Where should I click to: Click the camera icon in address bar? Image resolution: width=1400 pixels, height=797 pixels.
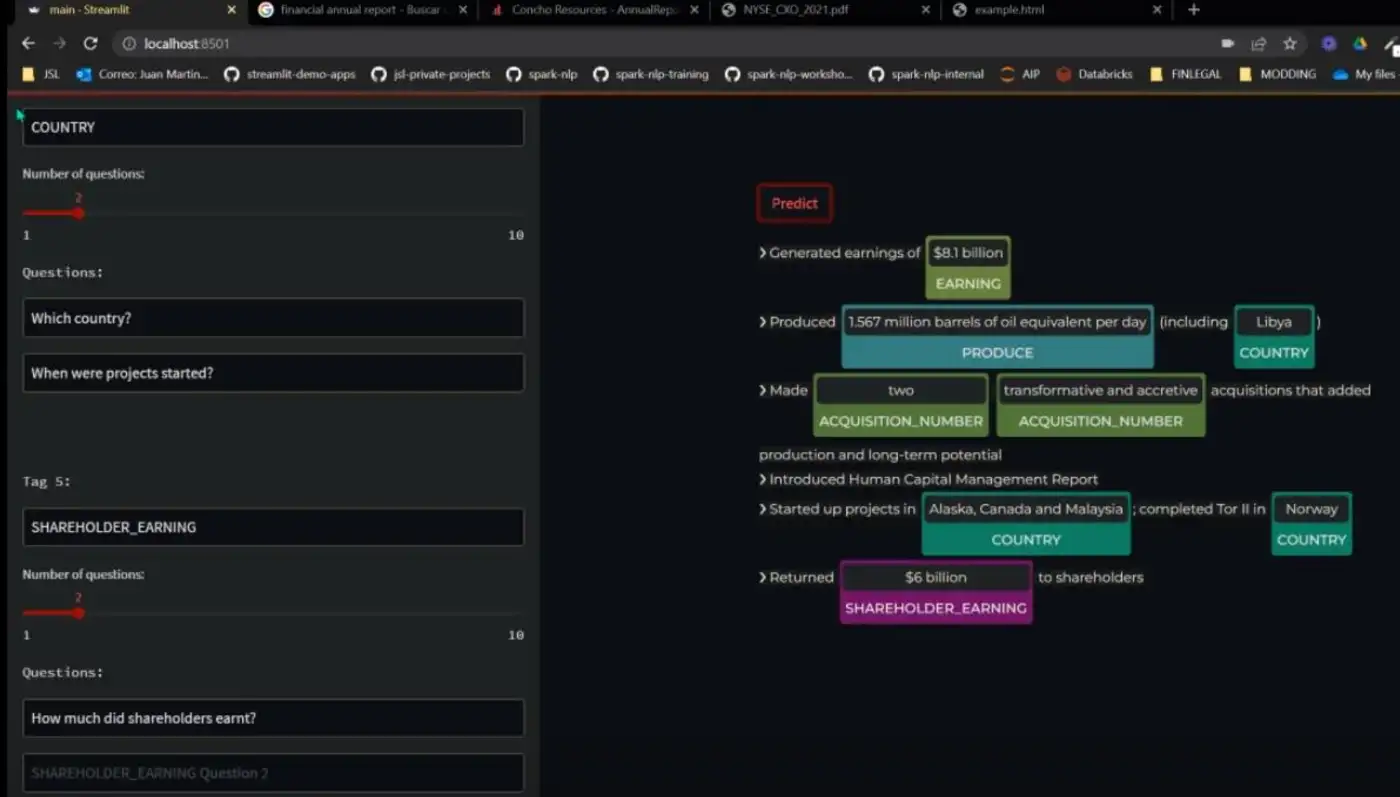click(1228, 43)
